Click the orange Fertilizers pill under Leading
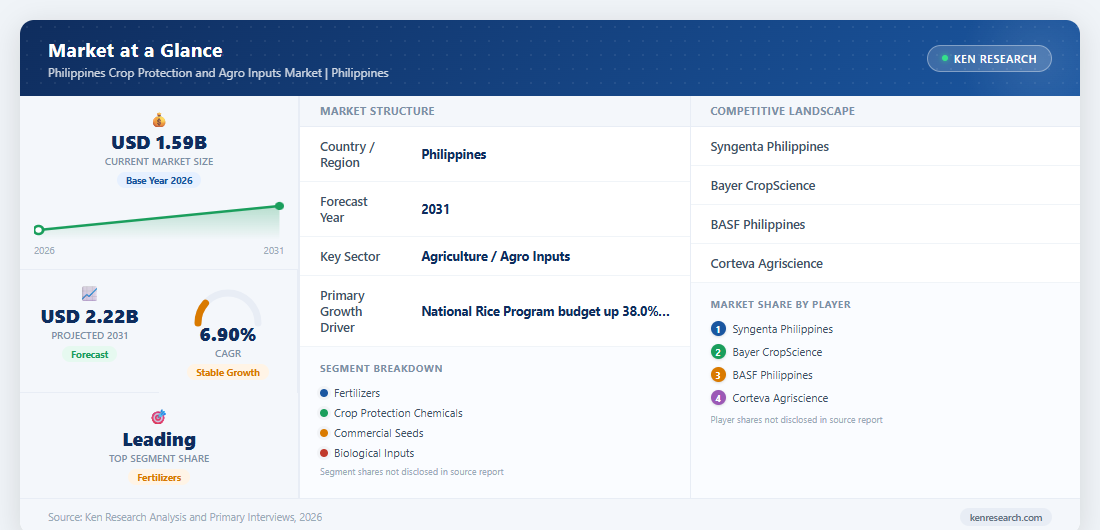The image size is (1100, 530). click(x=159, y=477)
